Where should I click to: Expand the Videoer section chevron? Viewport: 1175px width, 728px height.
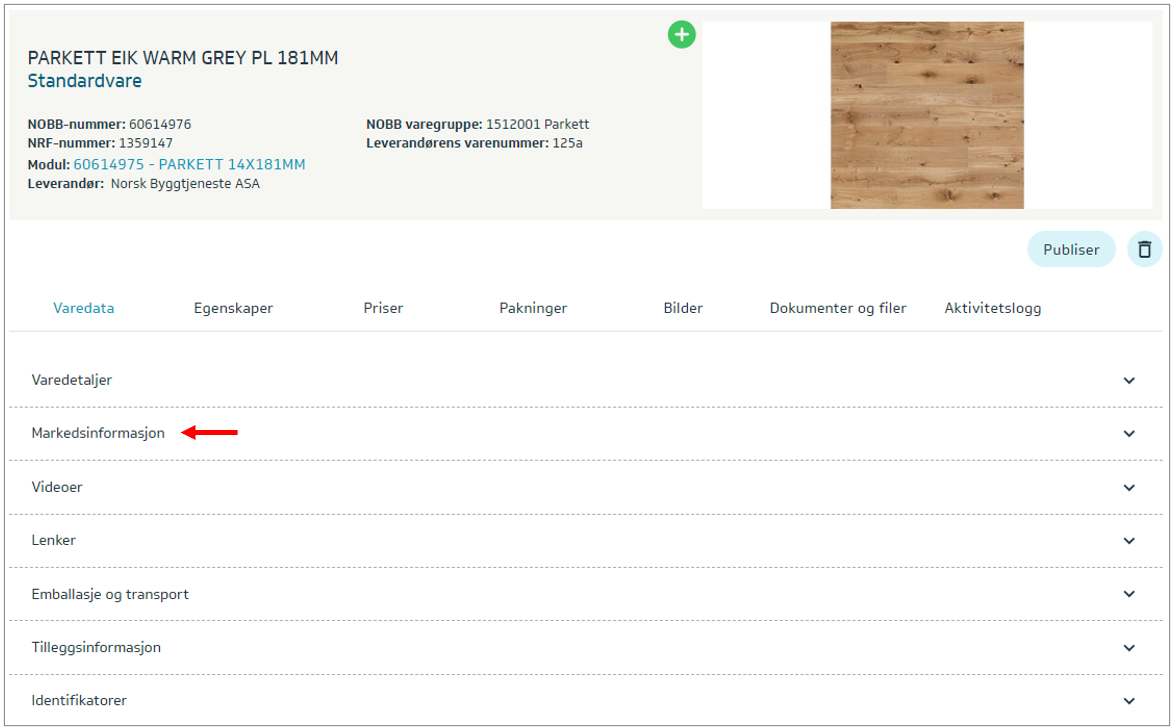pos(1129,488)
